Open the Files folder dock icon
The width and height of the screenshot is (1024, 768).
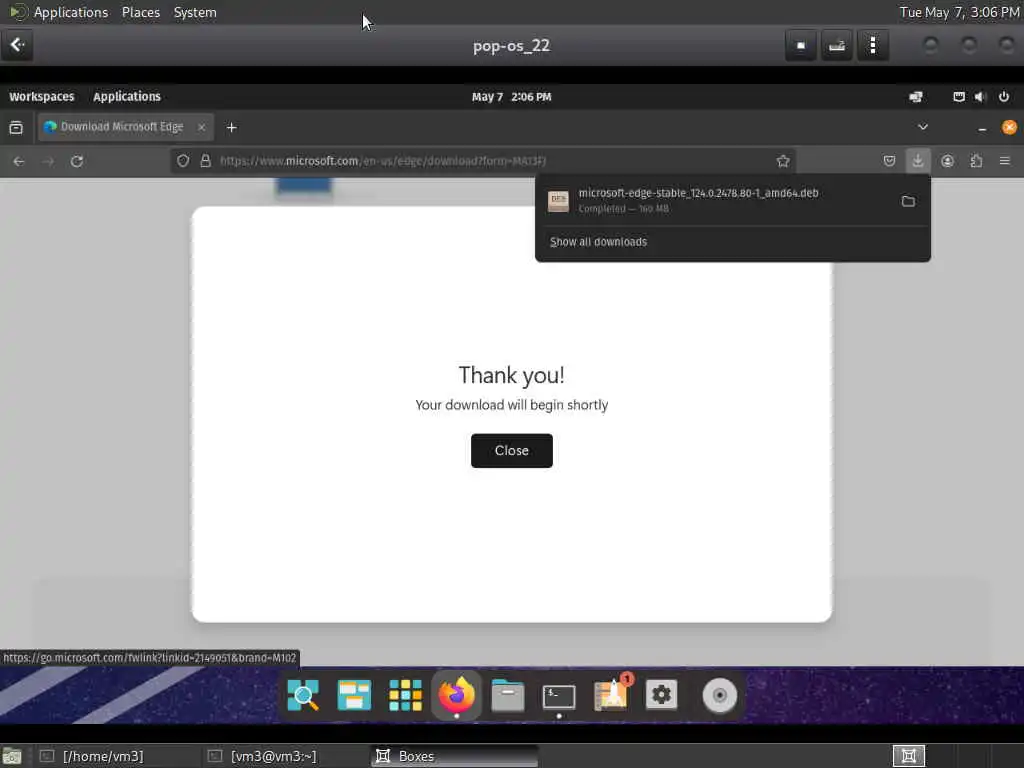coord(507,695)
